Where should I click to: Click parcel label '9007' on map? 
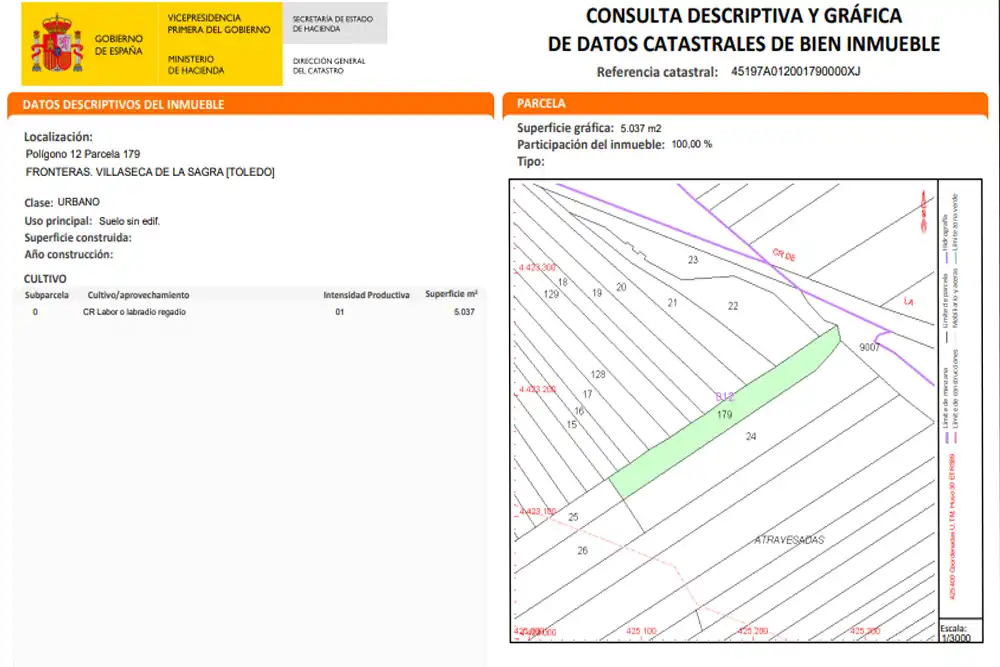pyautogui.click(x=869, y=347)
